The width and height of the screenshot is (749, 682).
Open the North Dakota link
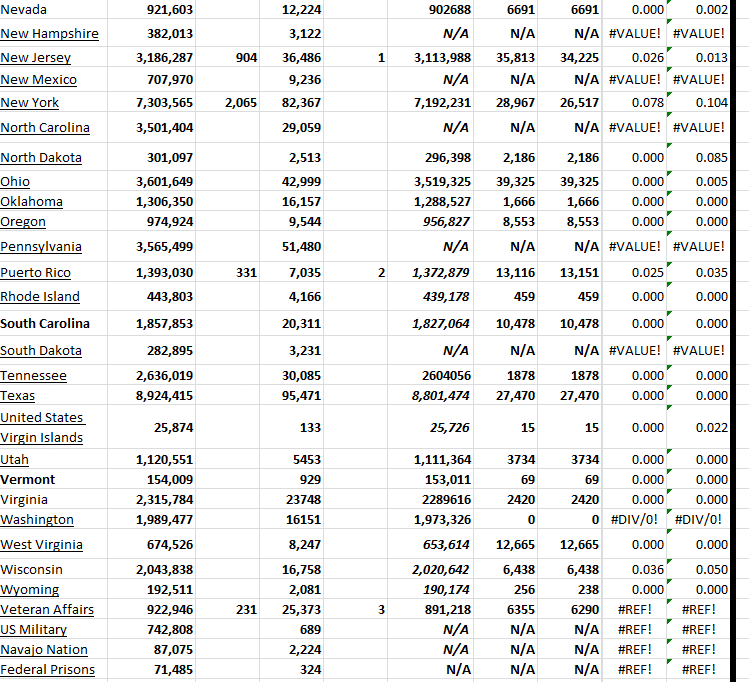pyautogui.click(x=41, y=158)
